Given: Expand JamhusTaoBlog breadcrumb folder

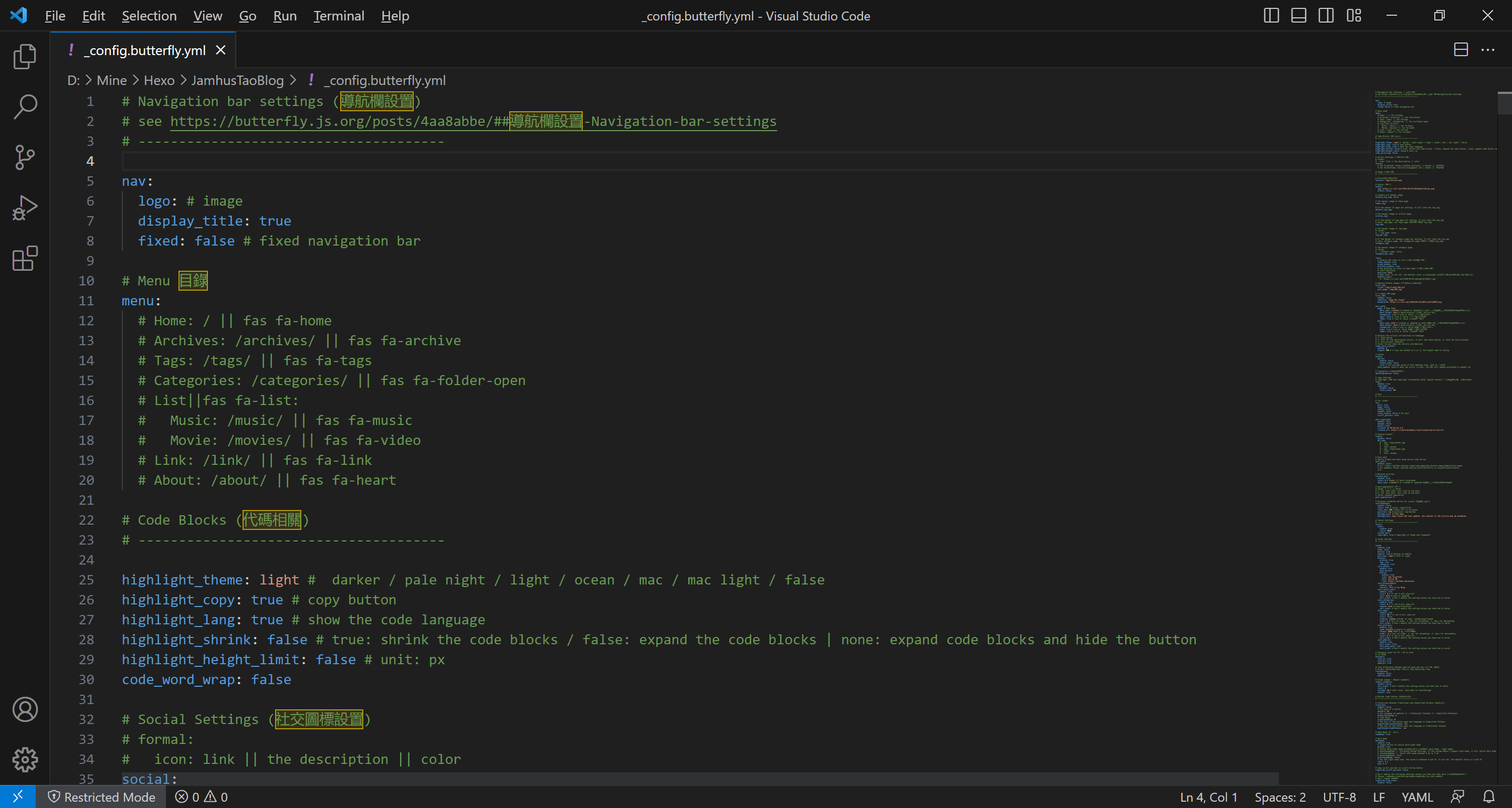Looking at the screenshot, I should click(237, 80).
